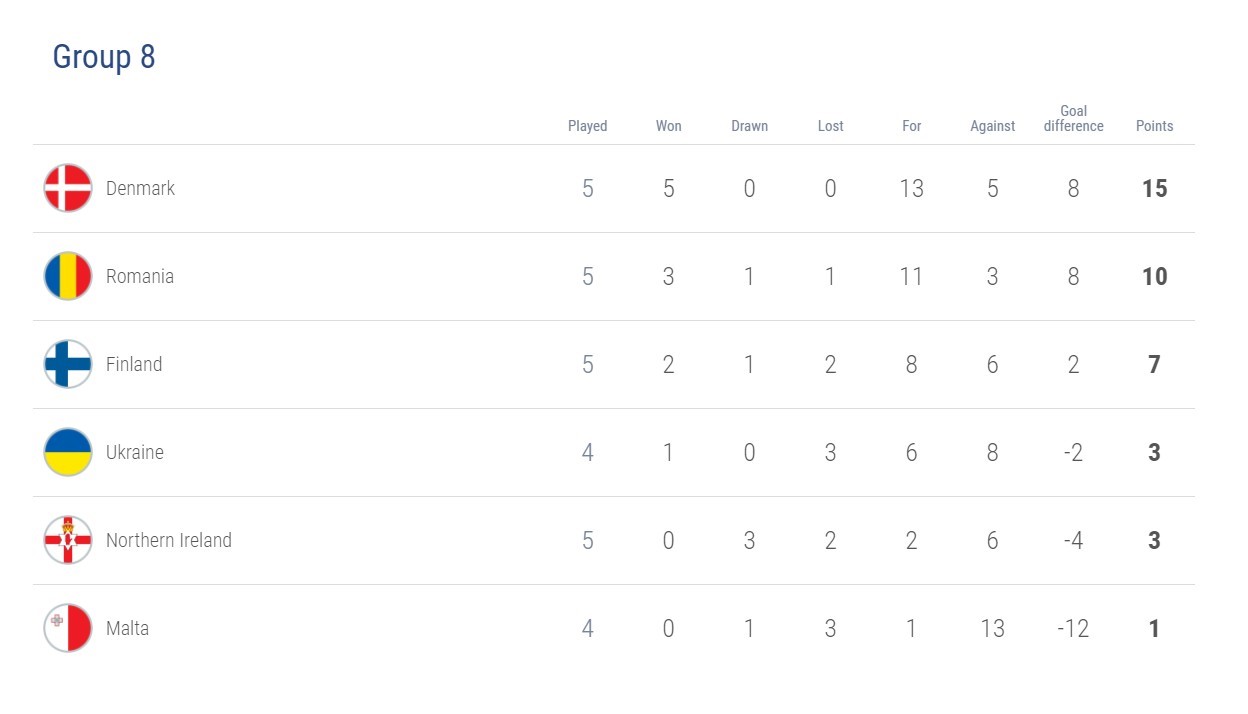
Task: Click the Points column header
Action: [x=1155, y=126]
